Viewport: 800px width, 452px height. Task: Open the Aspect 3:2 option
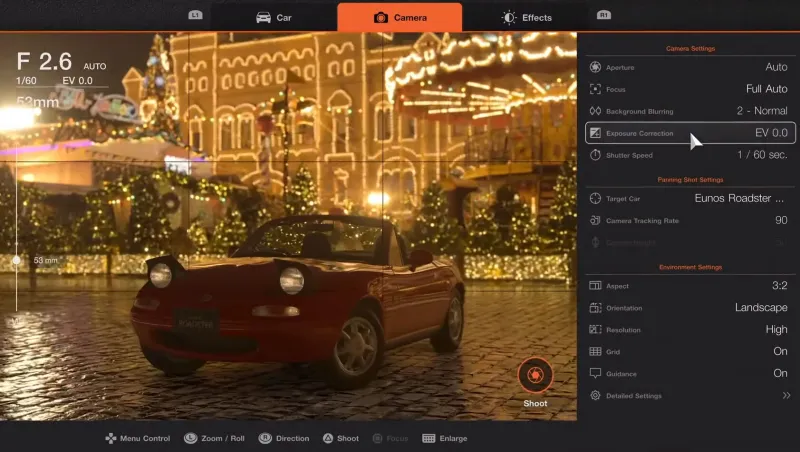(776, 286)
